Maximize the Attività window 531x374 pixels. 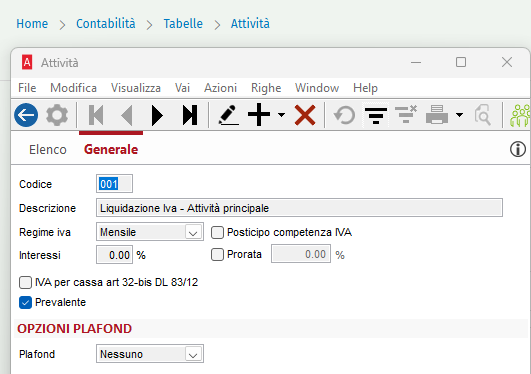coord(461,62)
